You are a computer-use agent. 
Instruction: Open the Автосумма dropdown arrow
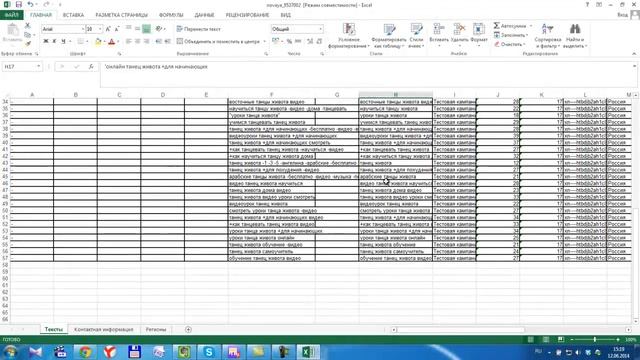[x=531, y=26]
